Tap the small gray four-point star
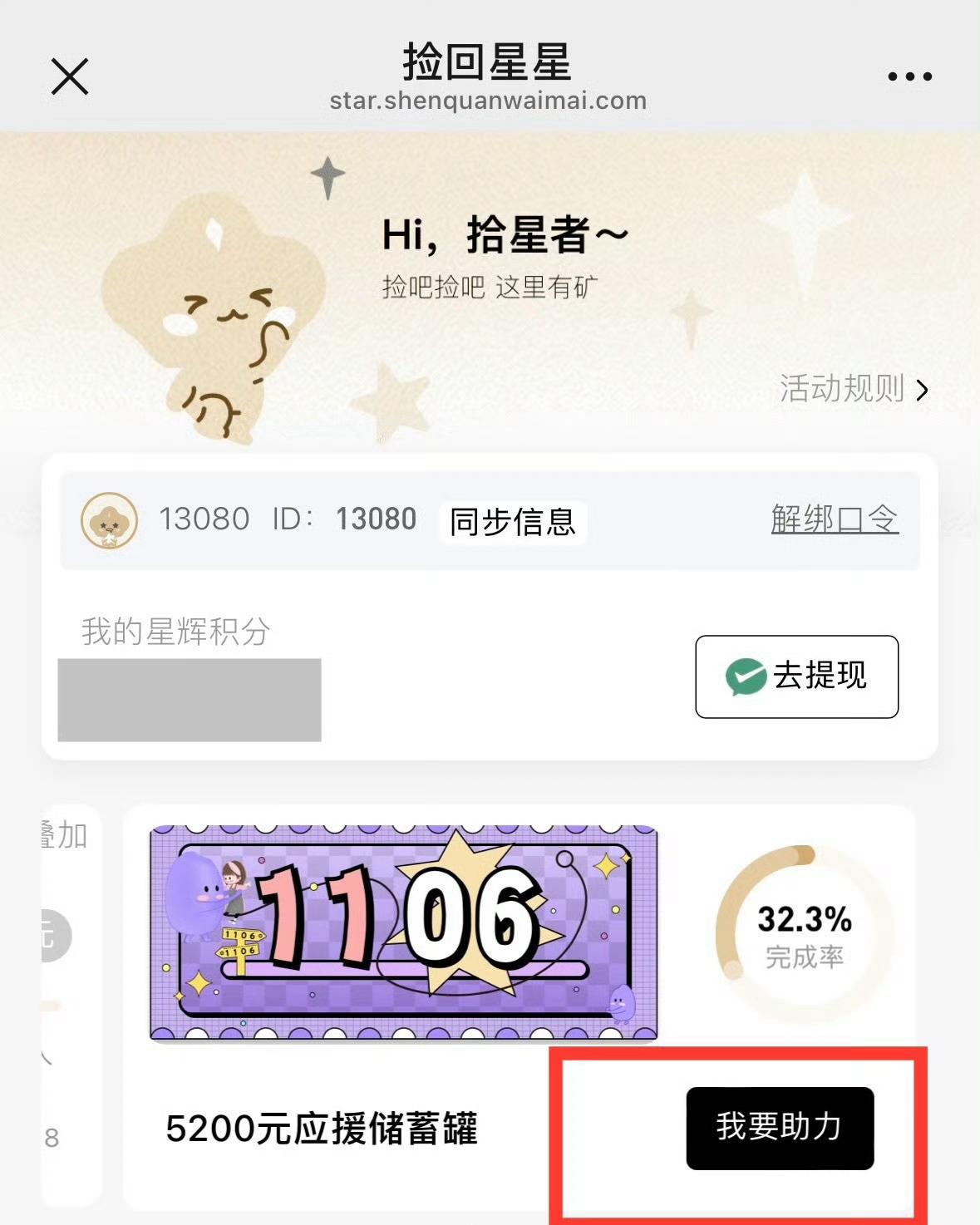This screenshot has height=1225, width=980. (x=327, y=178)
